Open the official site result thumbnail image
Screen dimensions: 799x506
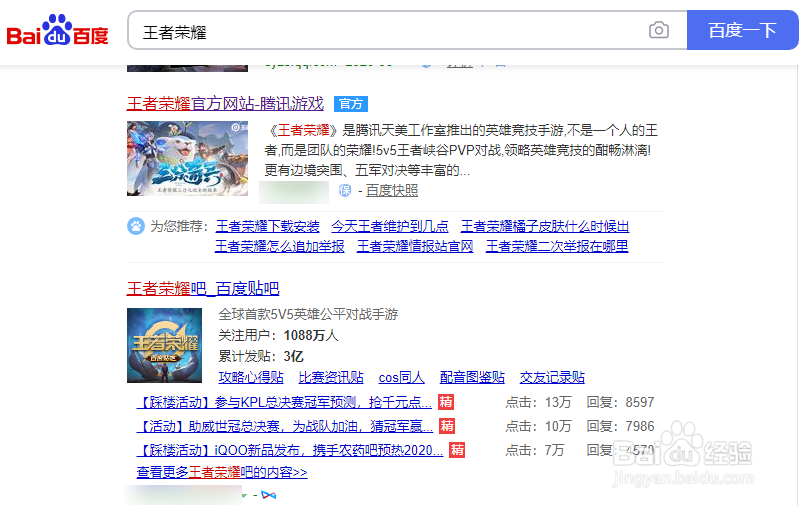(187, 158)
